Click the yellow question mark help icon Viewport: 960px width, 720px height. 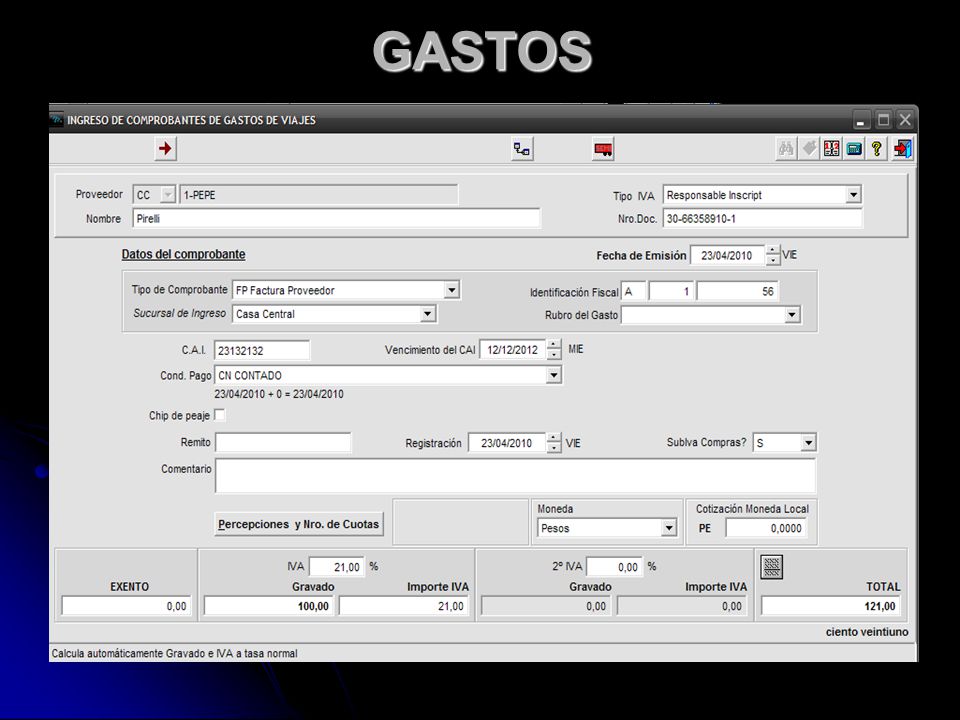877,149
